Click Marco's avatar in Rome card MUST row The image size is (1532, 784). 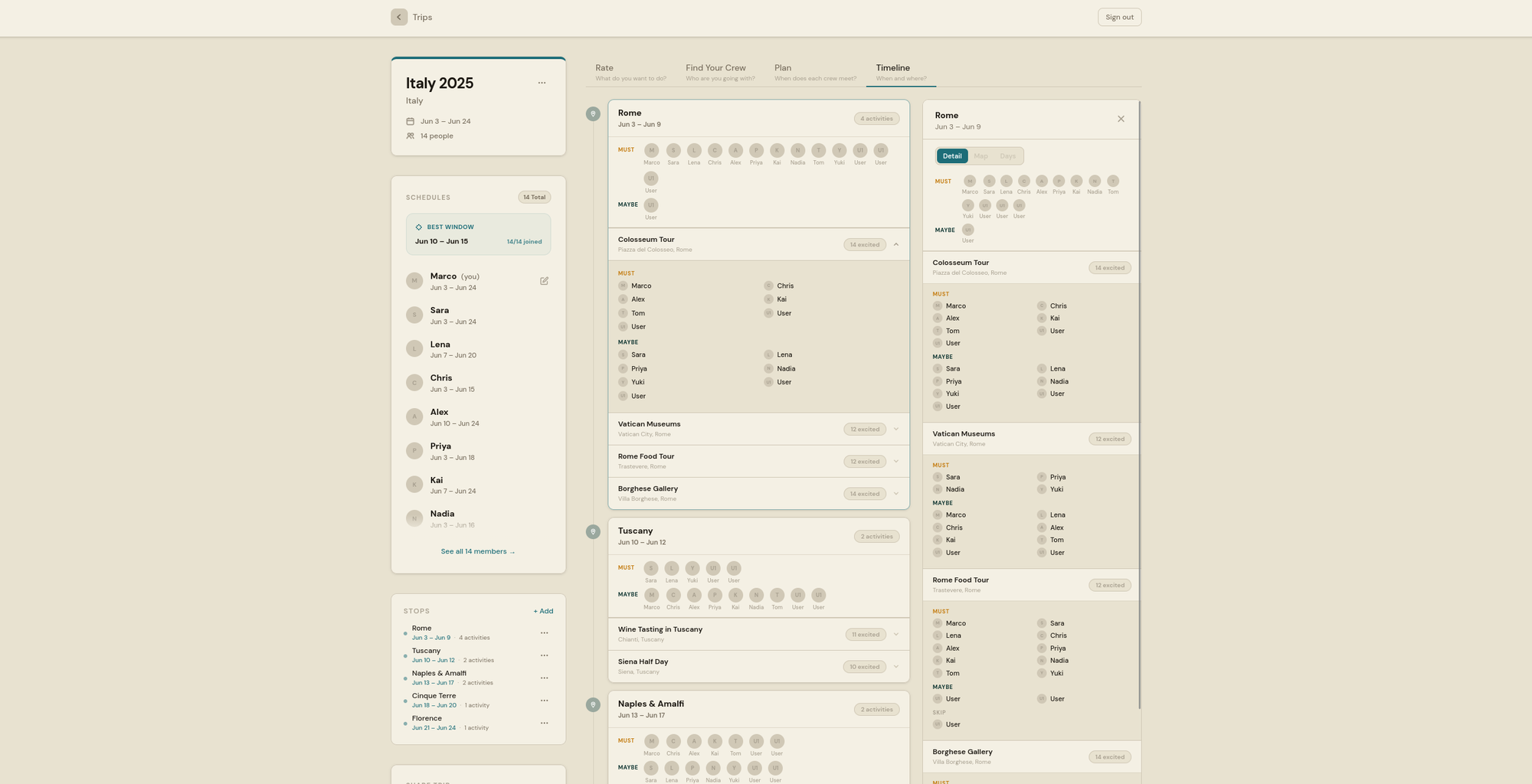pyautogui.click(x=652, y=150)
